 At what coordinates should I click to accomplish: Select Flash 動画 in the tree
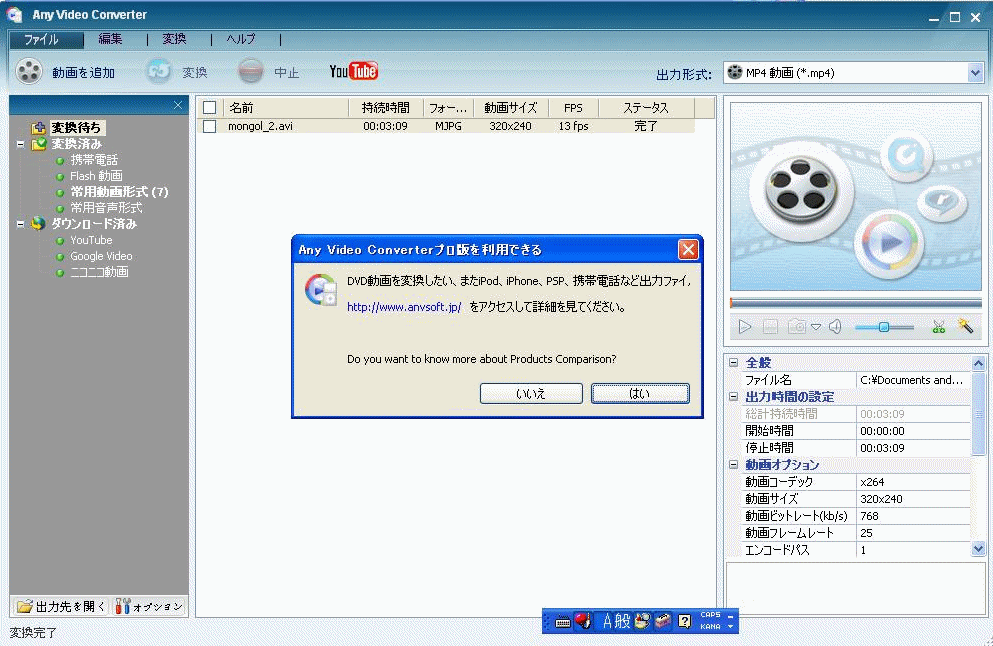[x=96, y=176]
